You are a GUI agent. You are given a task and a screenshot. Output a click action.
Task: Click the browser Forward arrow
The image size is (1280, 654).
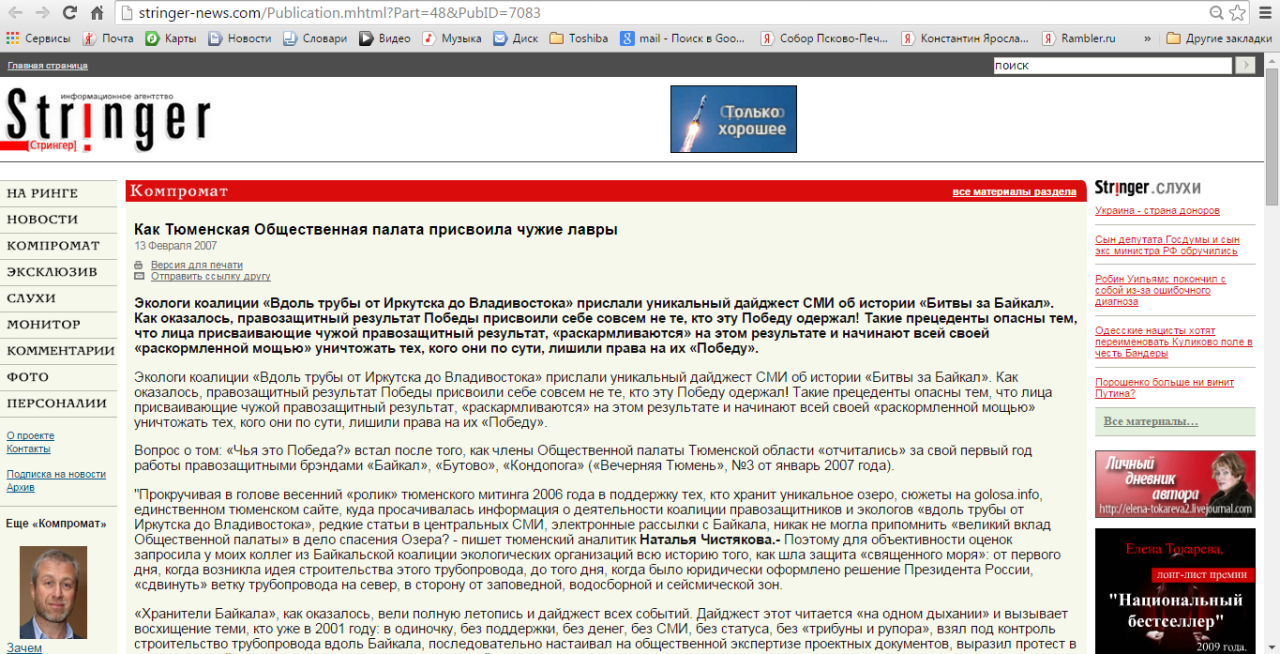click(43, 13)
